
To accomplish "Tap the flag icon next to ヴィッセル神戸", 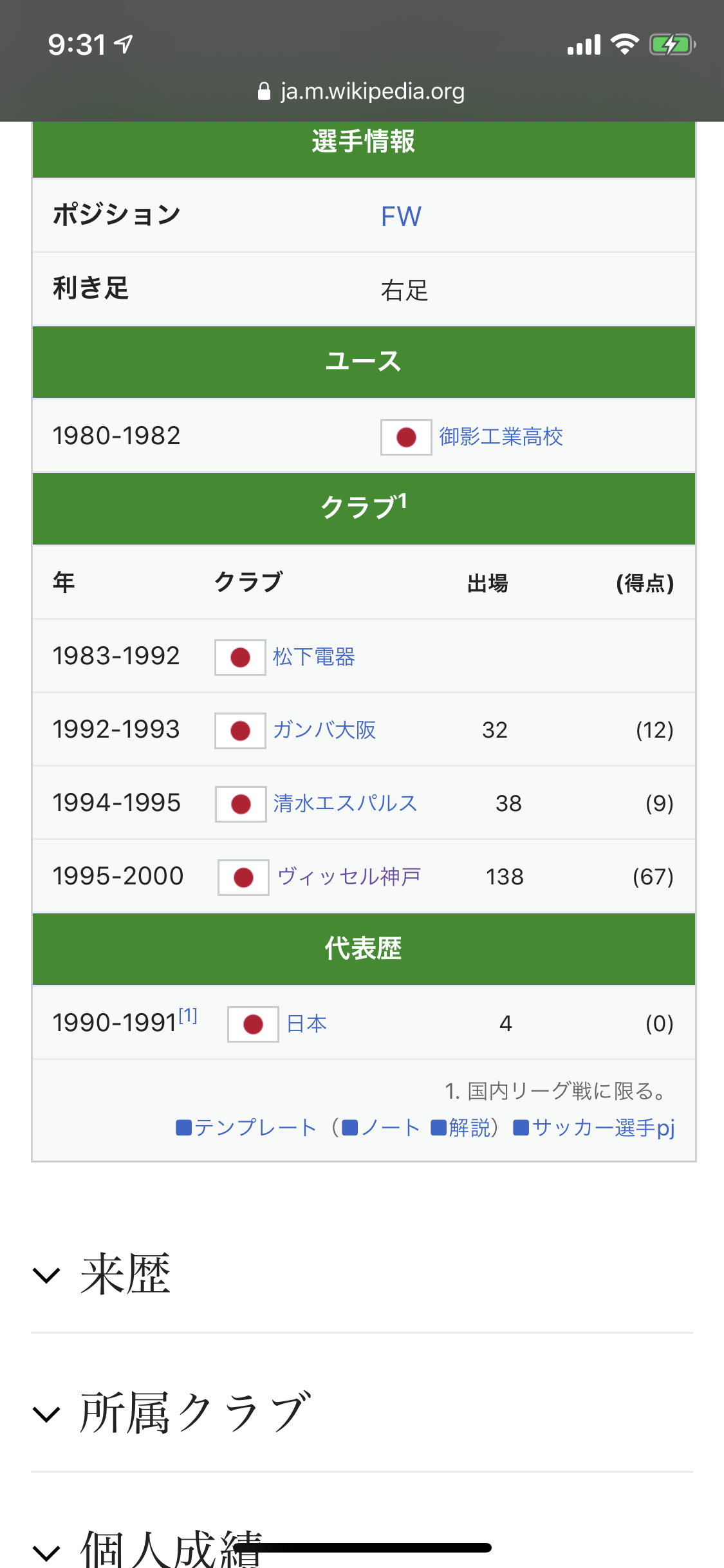I will click(243, 877).
